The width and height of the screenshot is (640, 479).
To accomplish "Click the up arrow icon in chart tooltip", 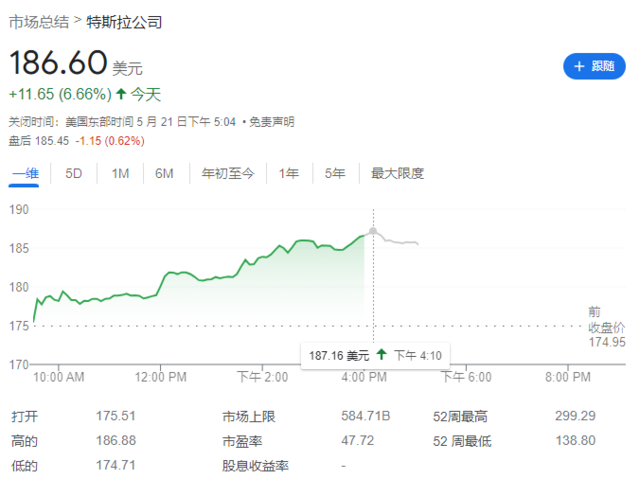I will 382,355.
